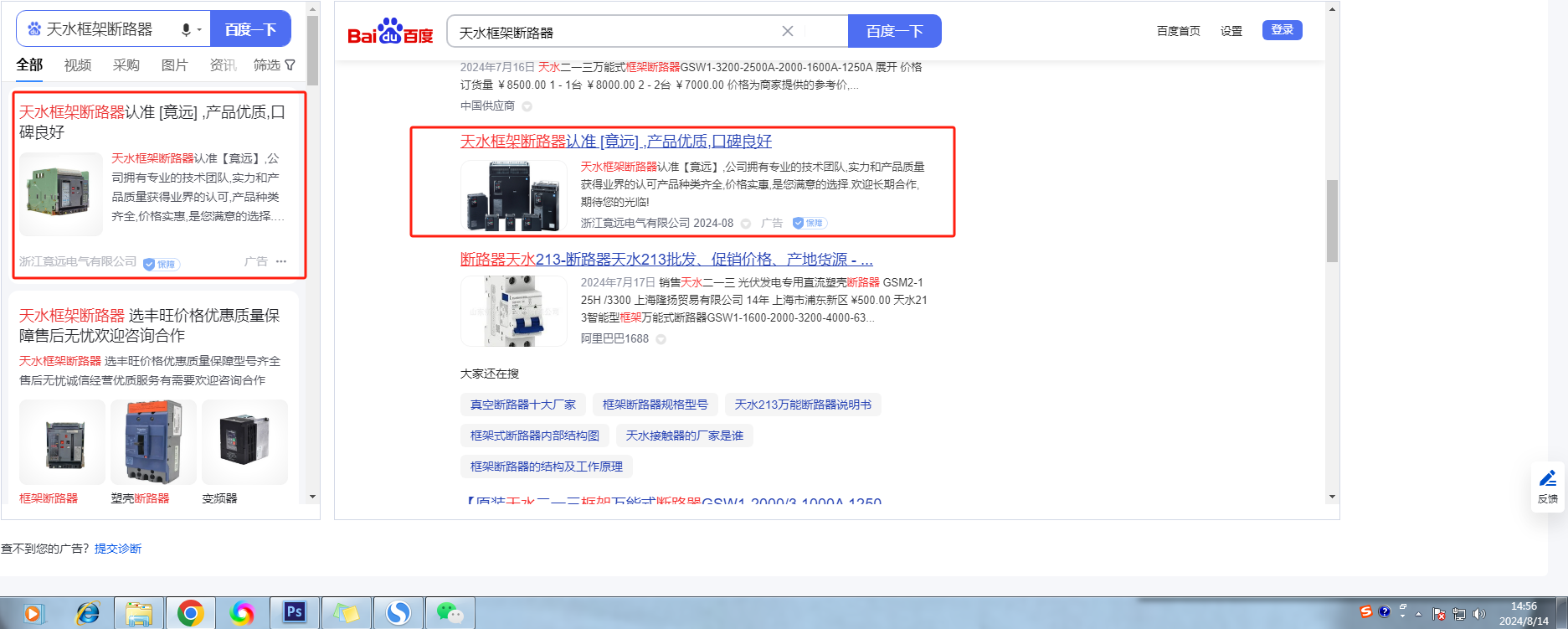Click the blue 登录 login button
Viewport: 1568px width, 629px height.
(1283, 30)
